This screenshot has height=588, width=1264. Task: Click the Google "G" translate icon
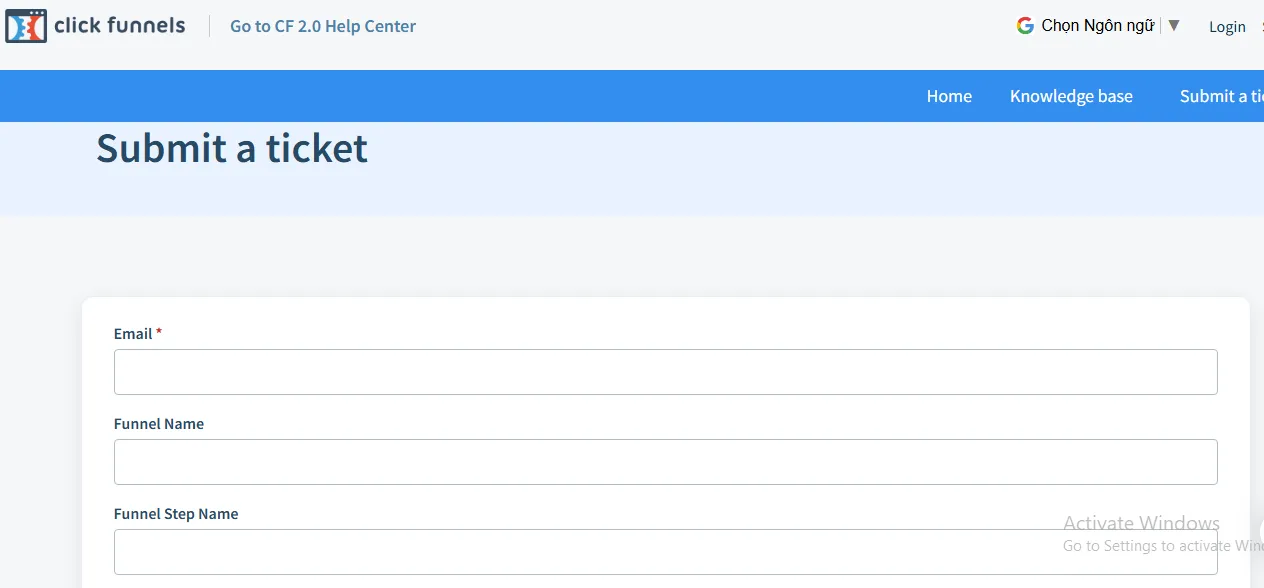pyautogui.click(x=1025, y=26)
